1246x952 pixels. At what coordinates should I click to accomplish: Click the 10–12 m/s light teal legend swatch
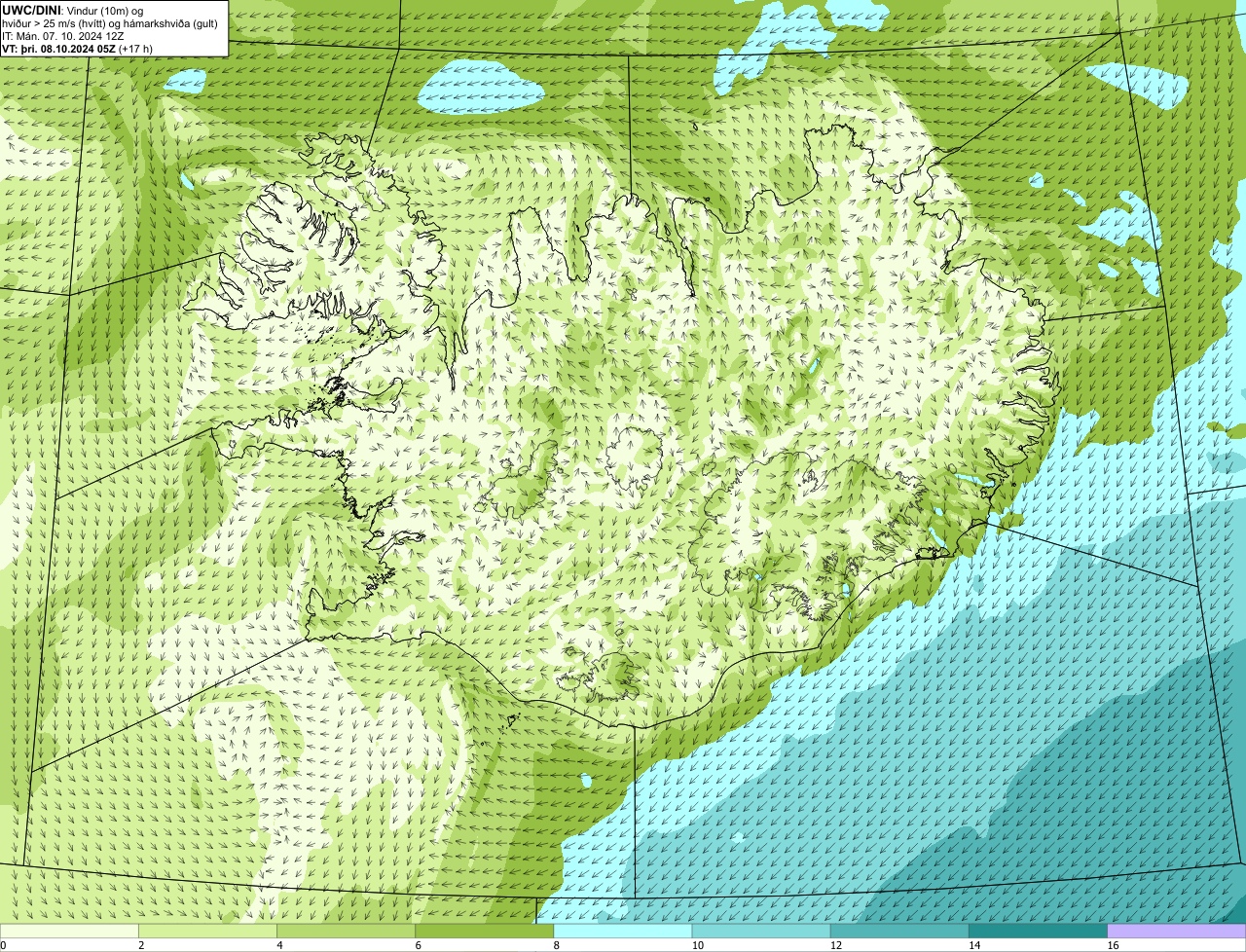[x=761, y=931]
